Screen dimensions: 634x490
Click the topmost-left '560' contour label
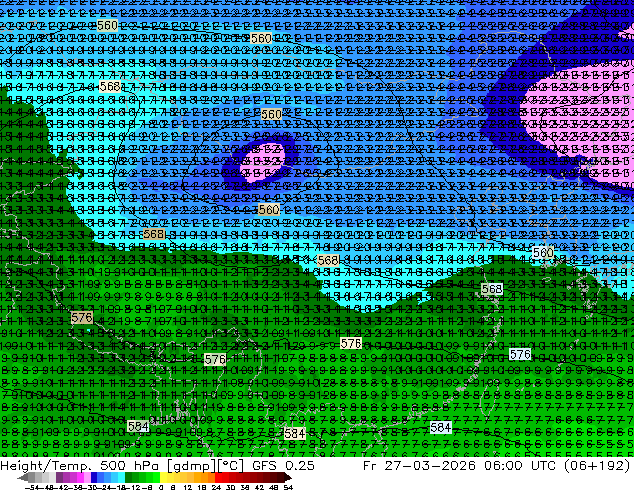pos(108,25)
